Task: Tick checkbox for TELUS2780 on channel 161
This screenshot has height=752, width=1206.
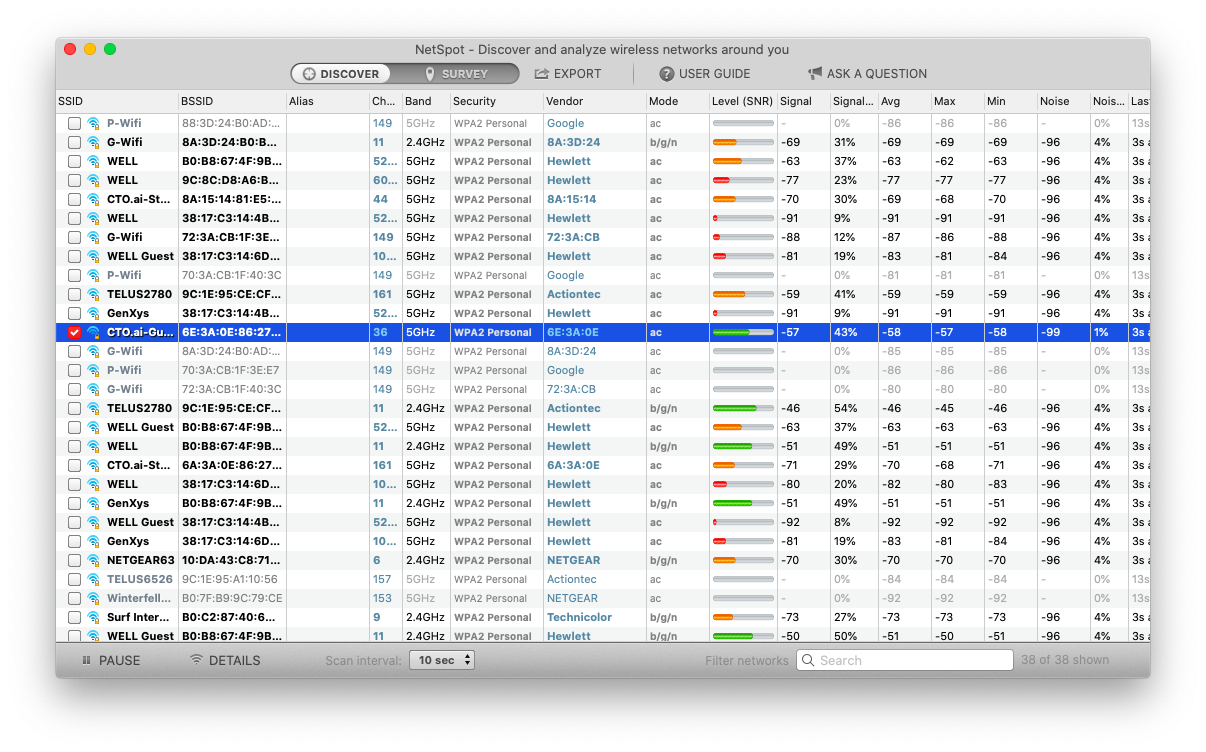Action: click(74, 294)
